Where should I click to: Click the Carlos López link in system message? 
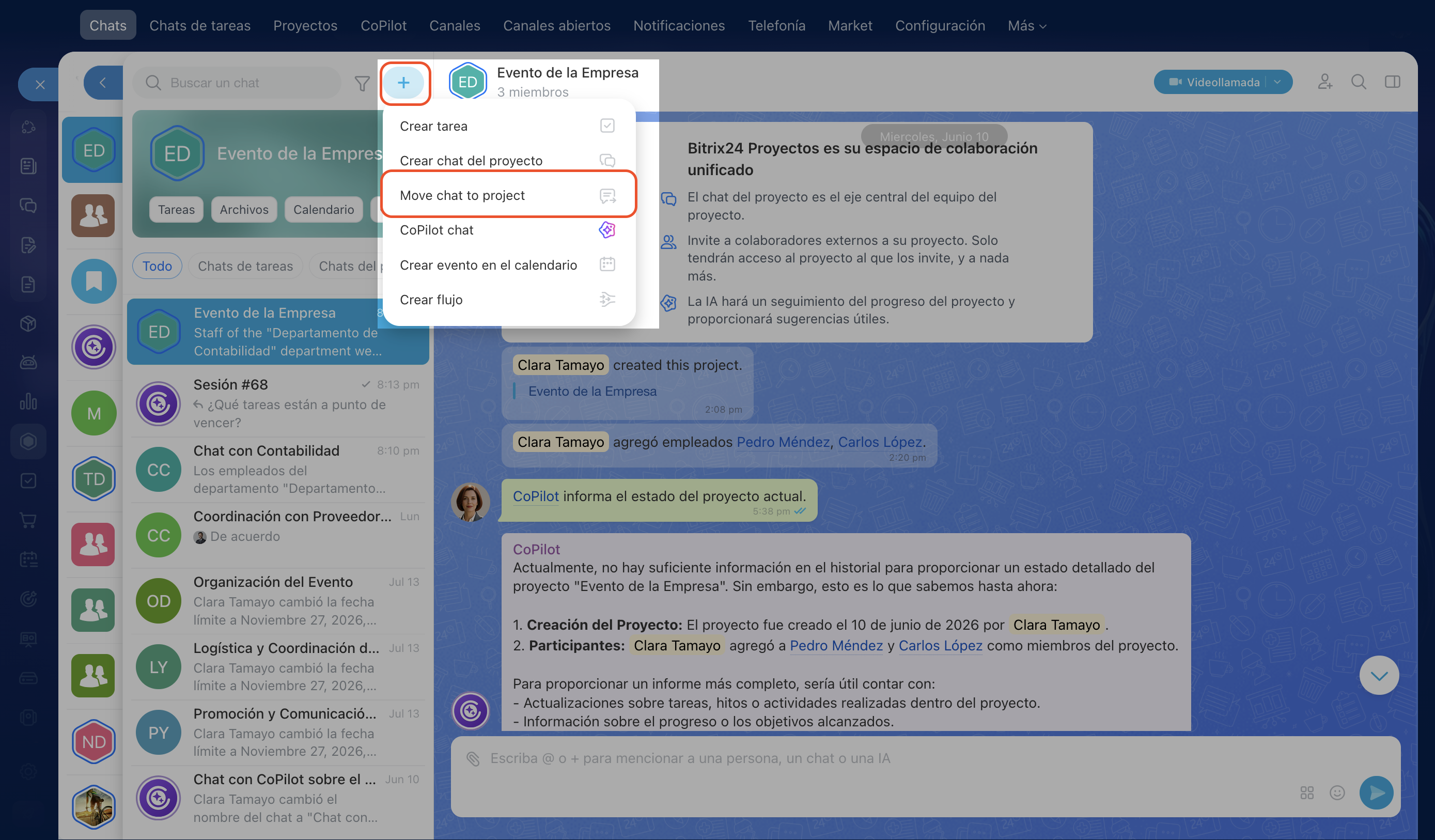pos(880,442)
